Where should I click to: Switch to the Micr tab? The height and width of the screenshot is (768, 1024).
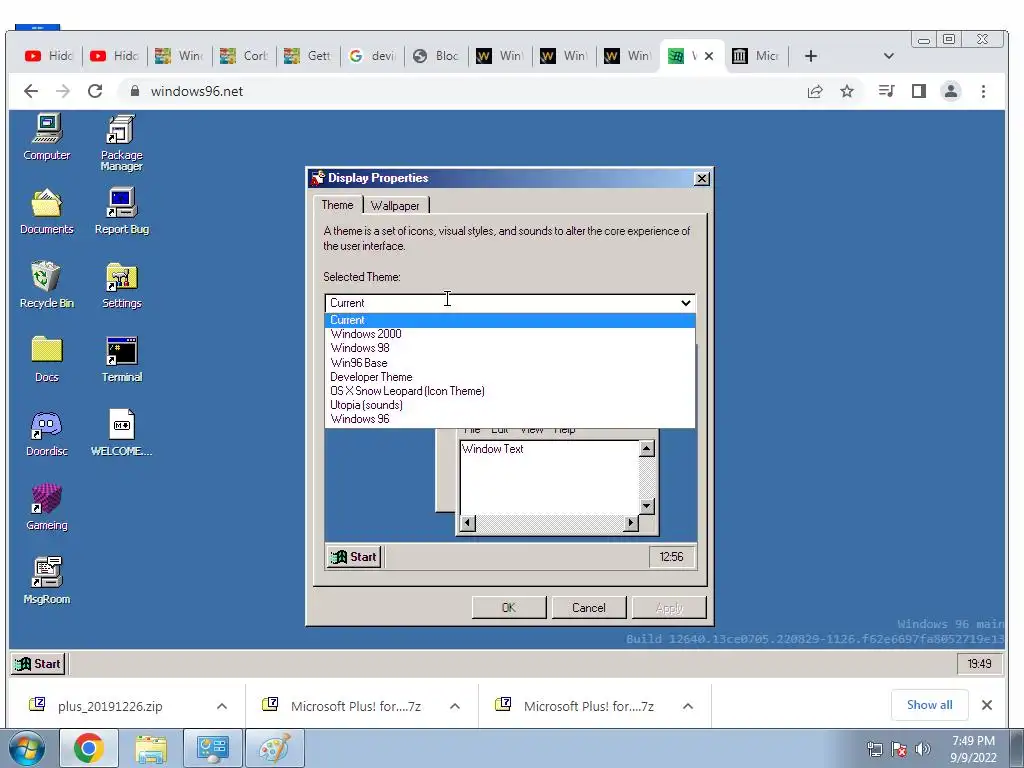(756, 56)
